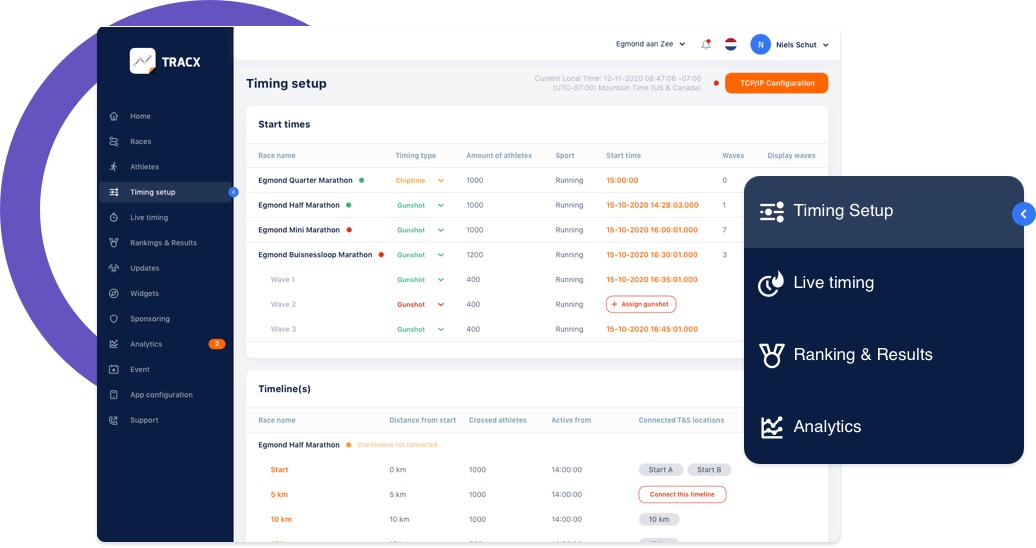This screenshot has width=1036, height=548.
Task: Open the Widgets sidebar icon
Action: pyautogui.click(x=114, y=294)
